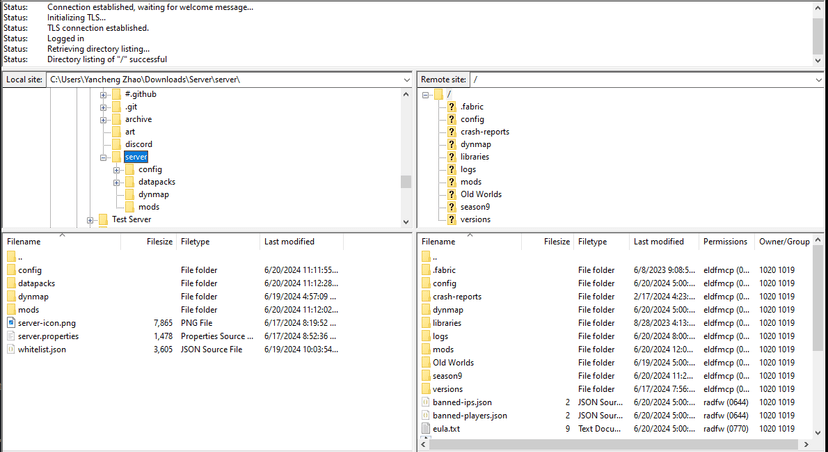The width and height of the screenshot is (828, 452).
Task: Select the Old Worlds folder icon in remote tree
Action: (x=451, y=194)
